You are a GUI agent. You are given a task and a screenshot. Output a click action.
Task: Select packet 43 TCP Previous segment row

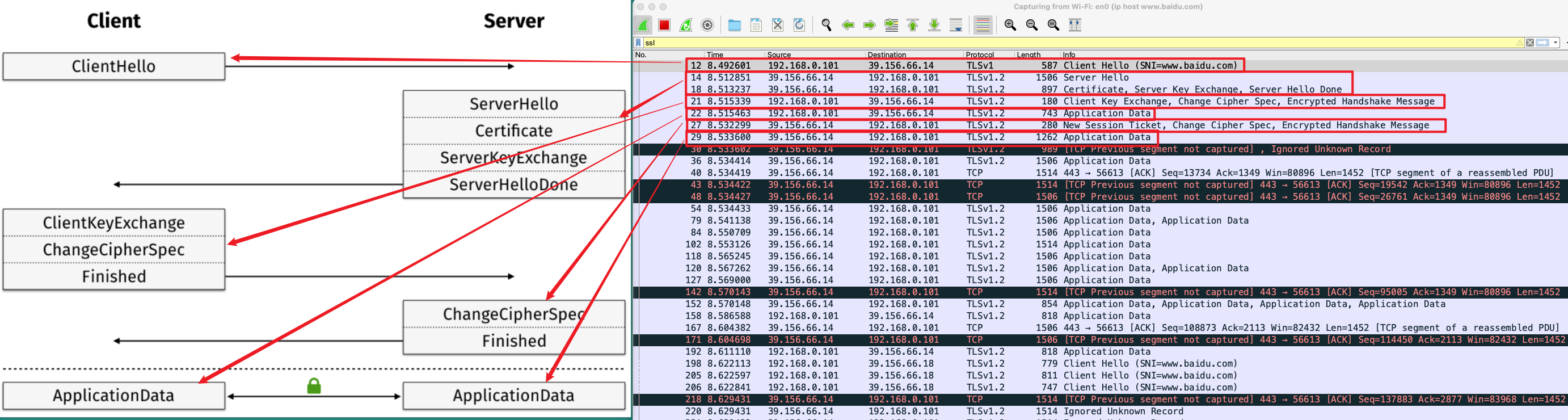(x=1100, y=184)
